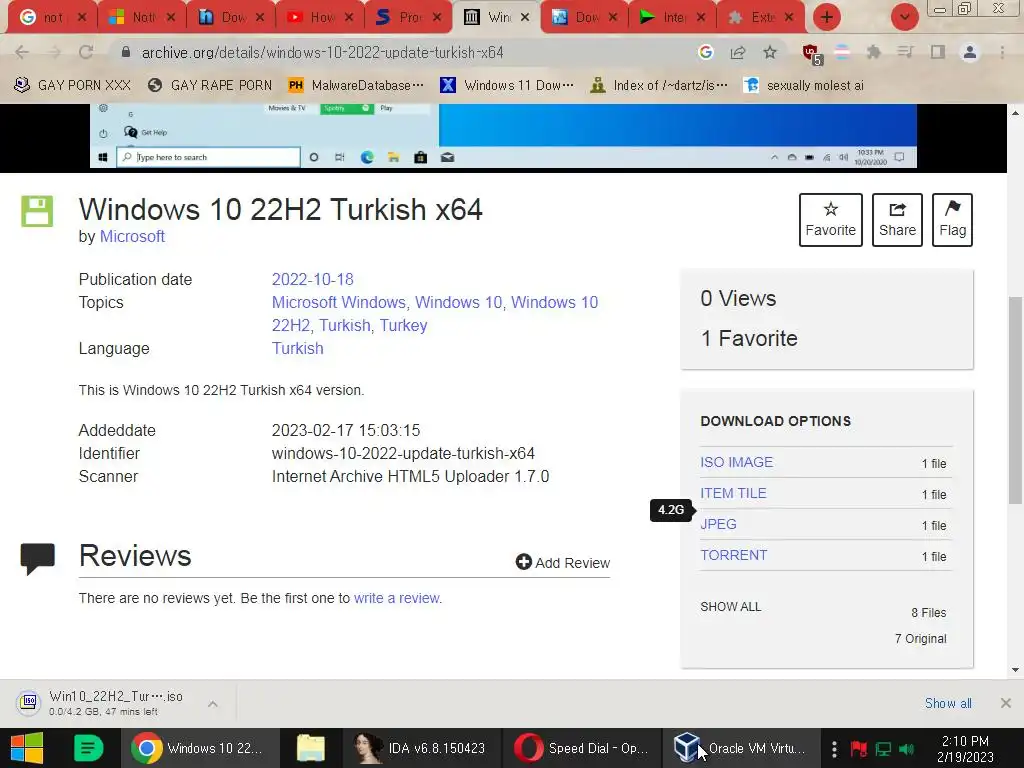This screenshot has height=768, width=1024.
Task: Open the volume speaker tray icon
Action: pyautogui.click(x=906, y=748)
